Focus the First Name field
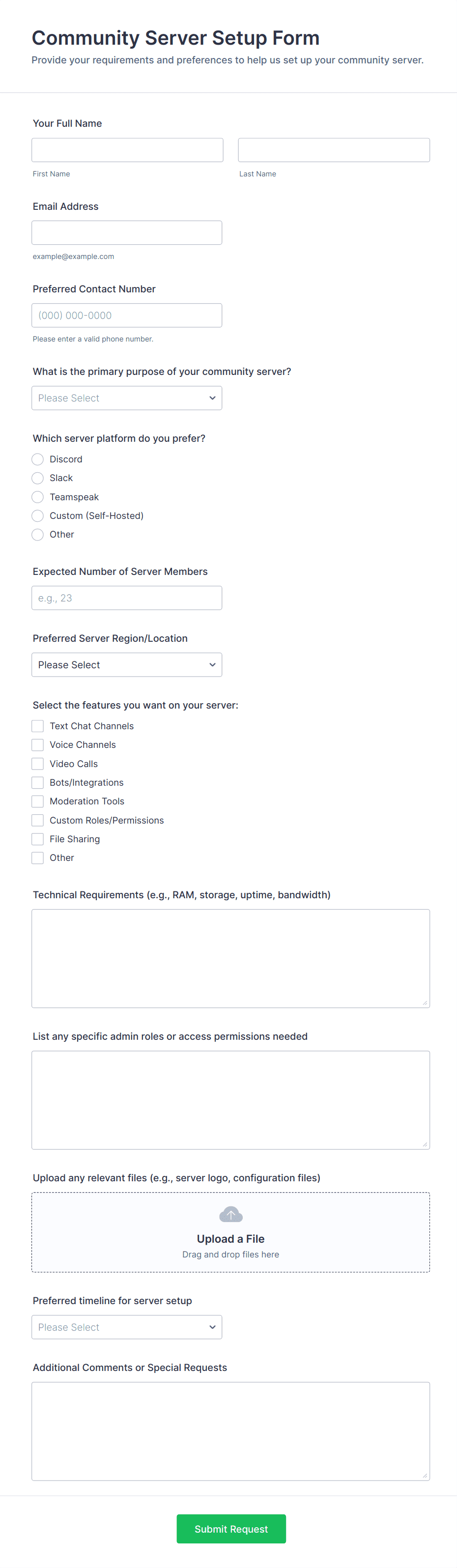Screen dimensions: 457x1568 (127, 150)
